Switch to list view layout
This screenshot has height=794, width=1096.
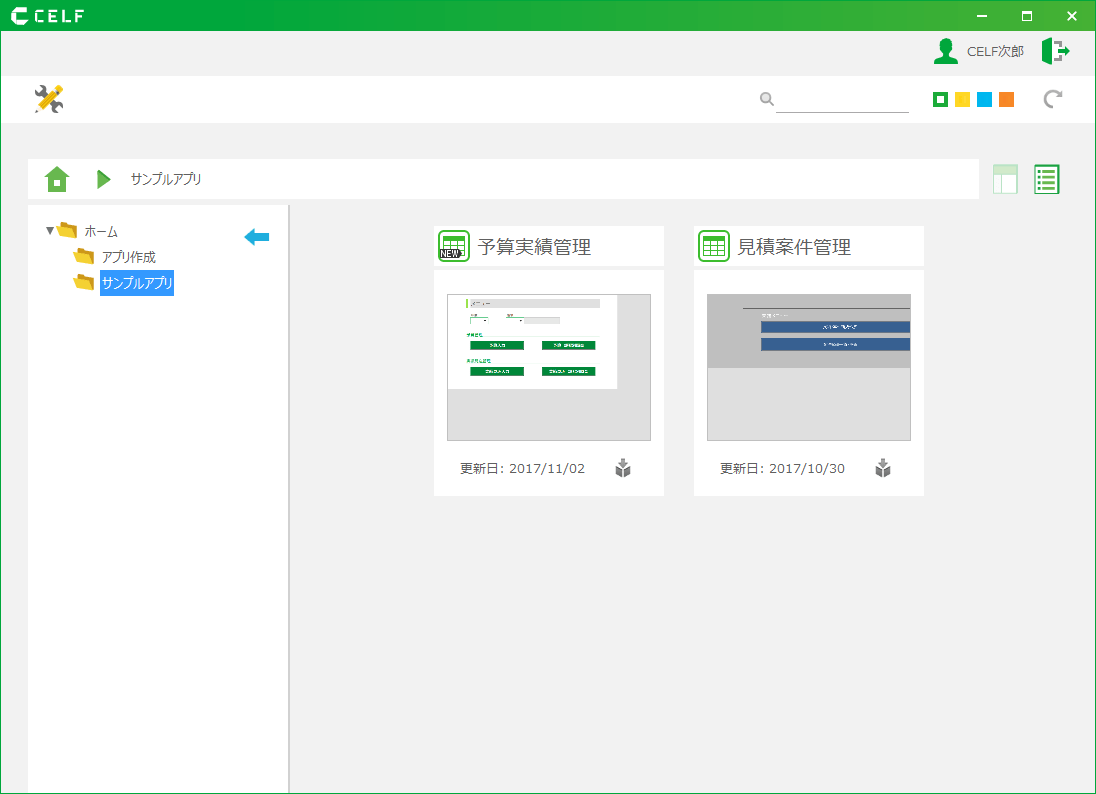click(x=1046, y=179)
